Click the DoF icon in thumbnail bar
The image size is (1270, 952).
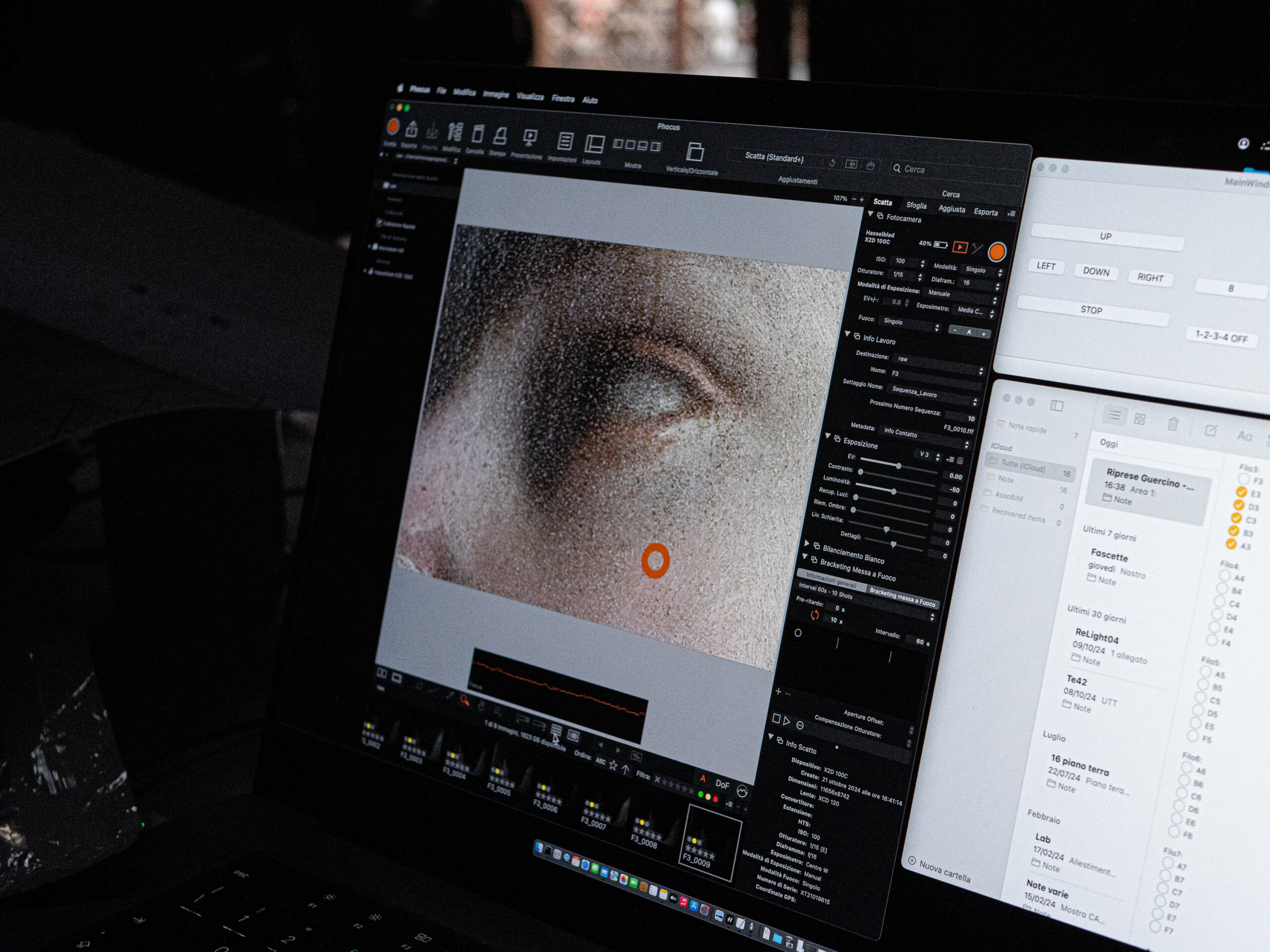click(722, 784)
